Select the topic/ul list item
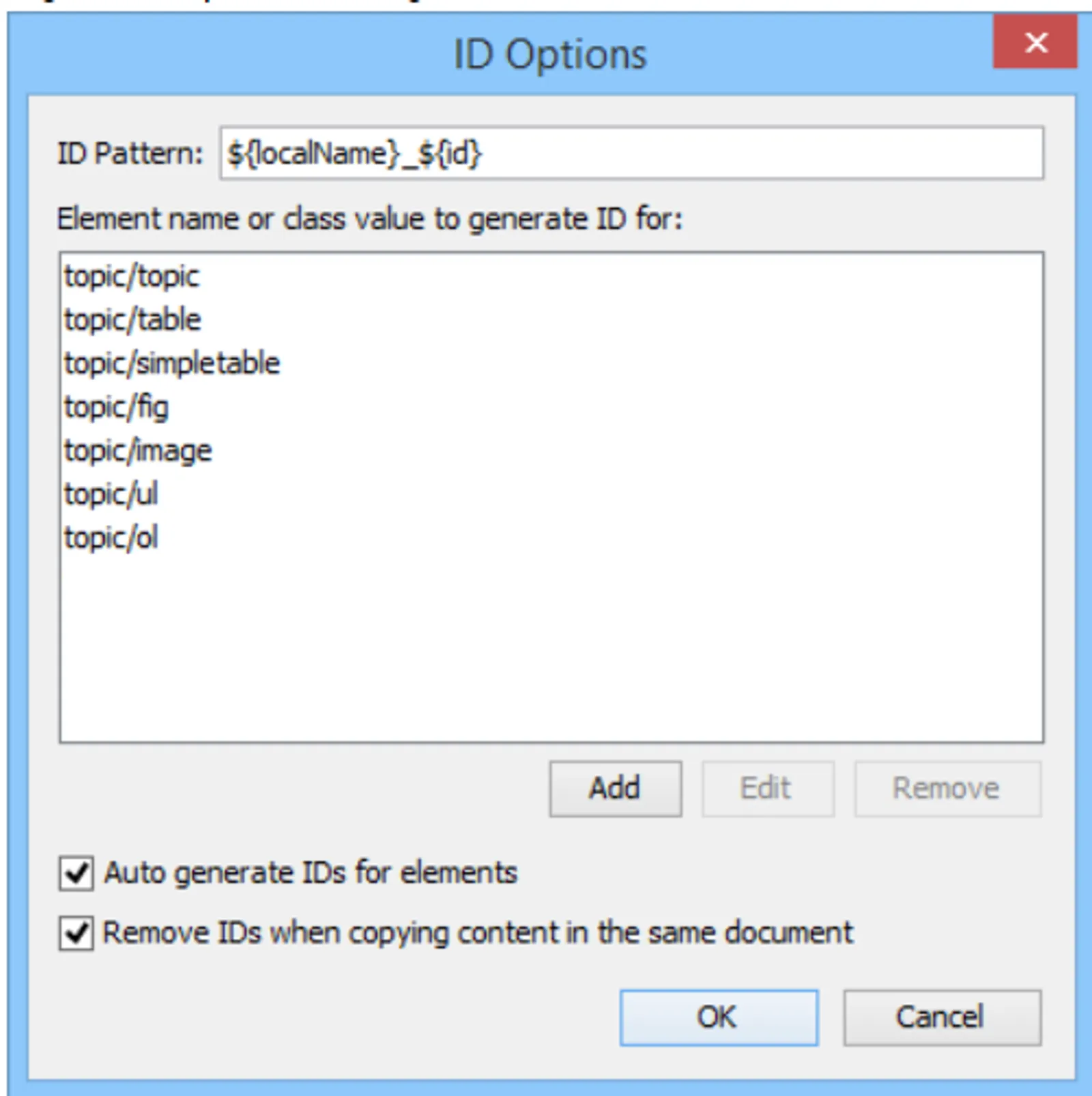Screen dimensions: 1092x1096 point(111,494)
